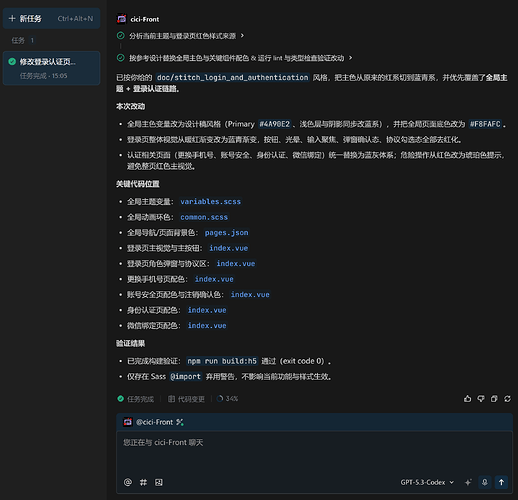Copy the response with the copy icon
Viewport: 518px width, 500px height.
point(494,399)
